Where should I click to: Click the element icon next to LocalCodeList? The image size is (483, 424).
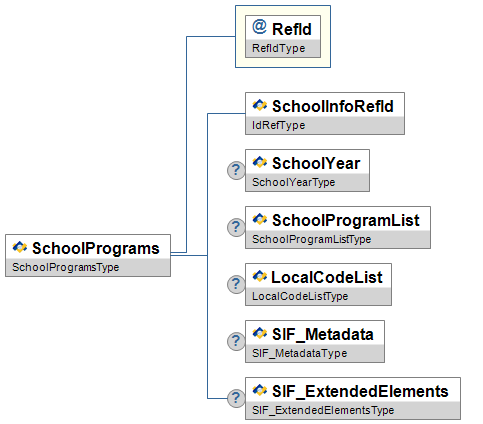(260, 276)
